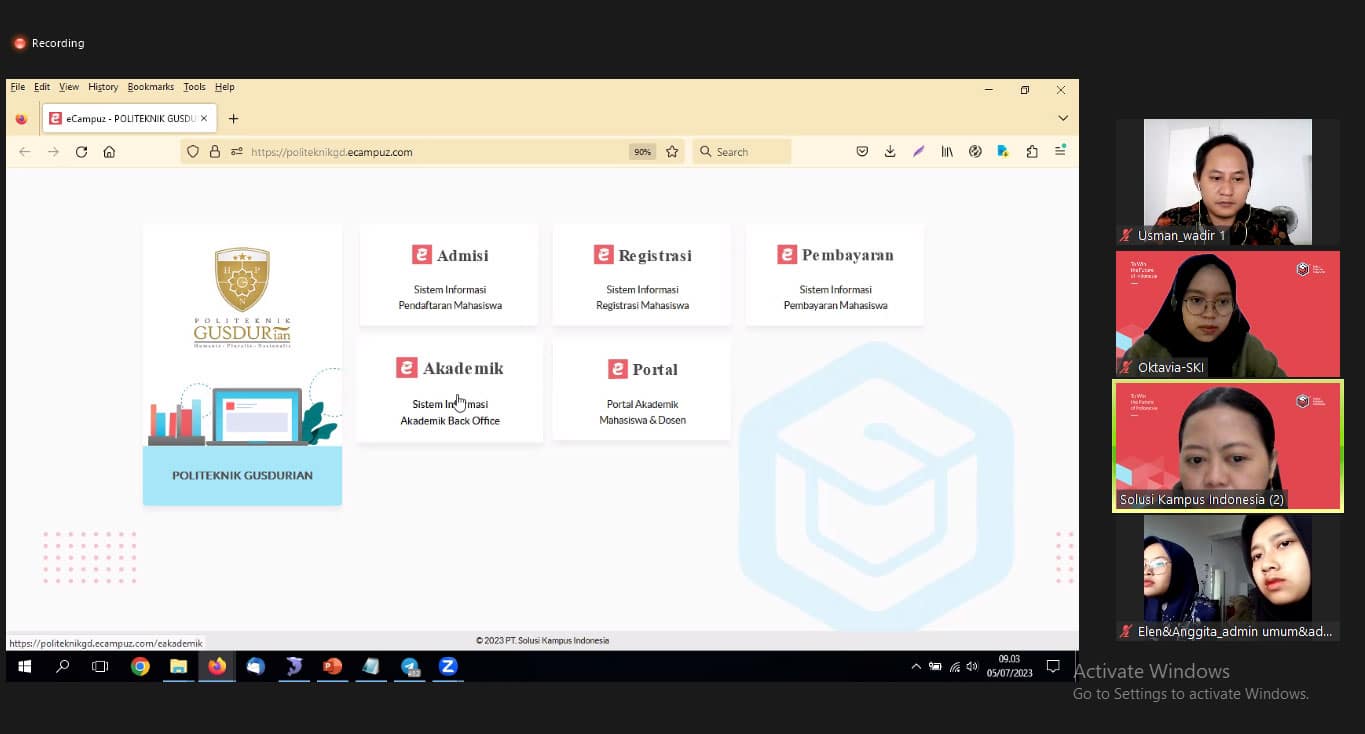Open Task View on taskbar
1365x734 pixels.
tap(100, 667)
